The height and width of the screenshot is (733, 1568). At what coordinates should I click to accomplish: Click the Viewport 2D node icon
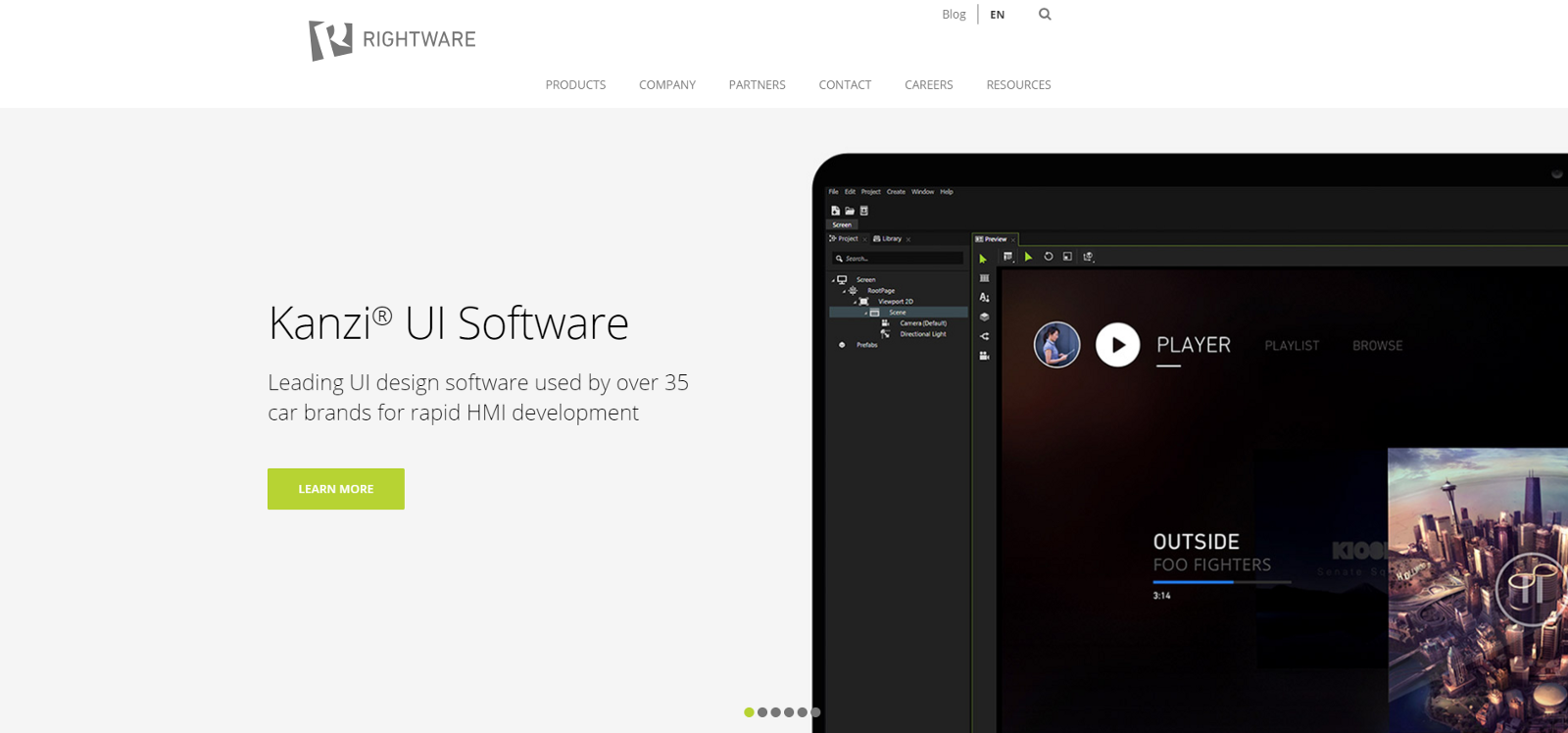coord(863,301)
